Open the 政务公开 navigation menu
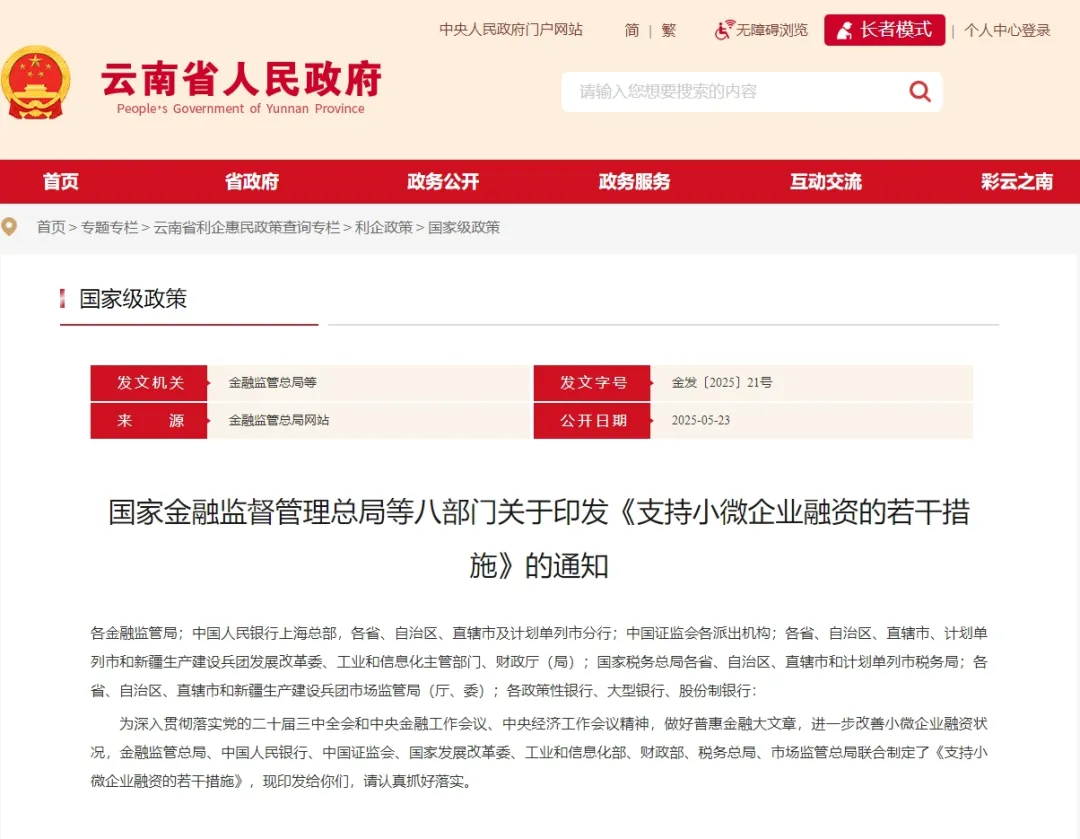The height and width of the screenshot is (839, 1080). point(443,181)
